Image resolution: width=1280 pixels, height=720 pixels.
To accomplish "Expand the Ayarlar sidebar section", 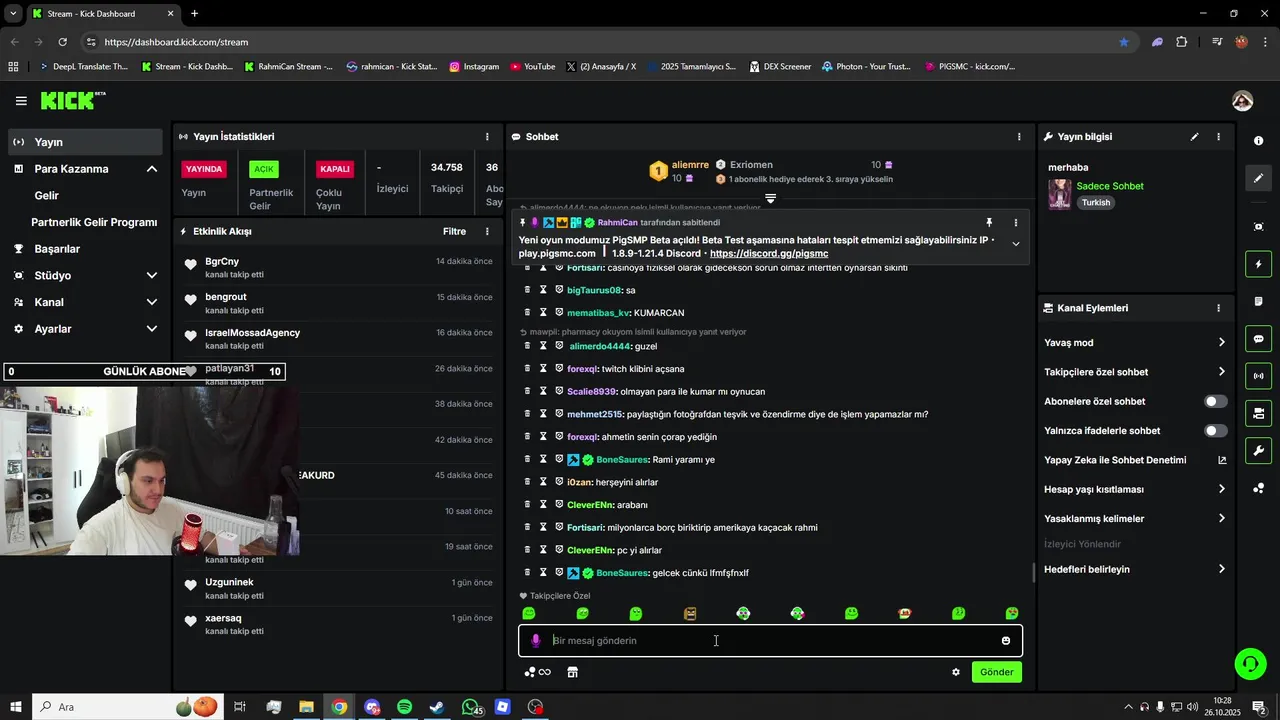I will 152,329.
